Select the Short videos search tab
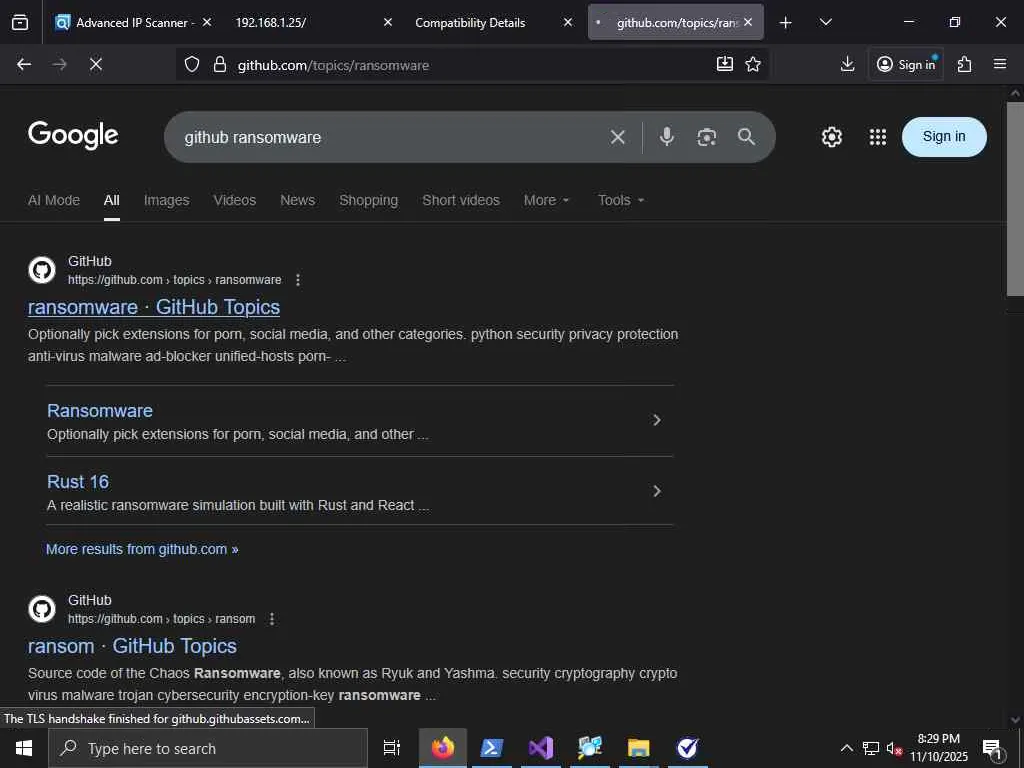Image resolution: width=1024 pixels, height=768 pixels. tap(460, 200)
